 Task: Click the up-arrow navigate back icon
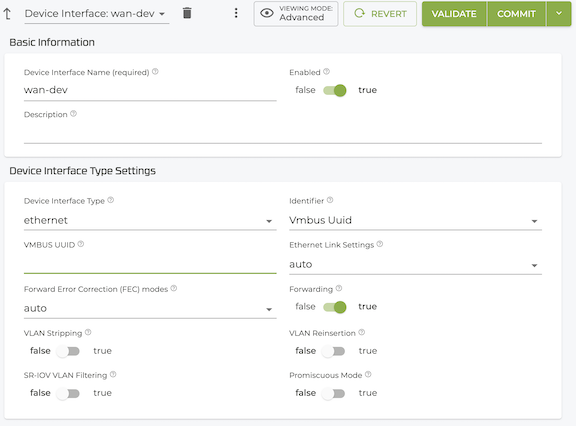tap(7, 14)
